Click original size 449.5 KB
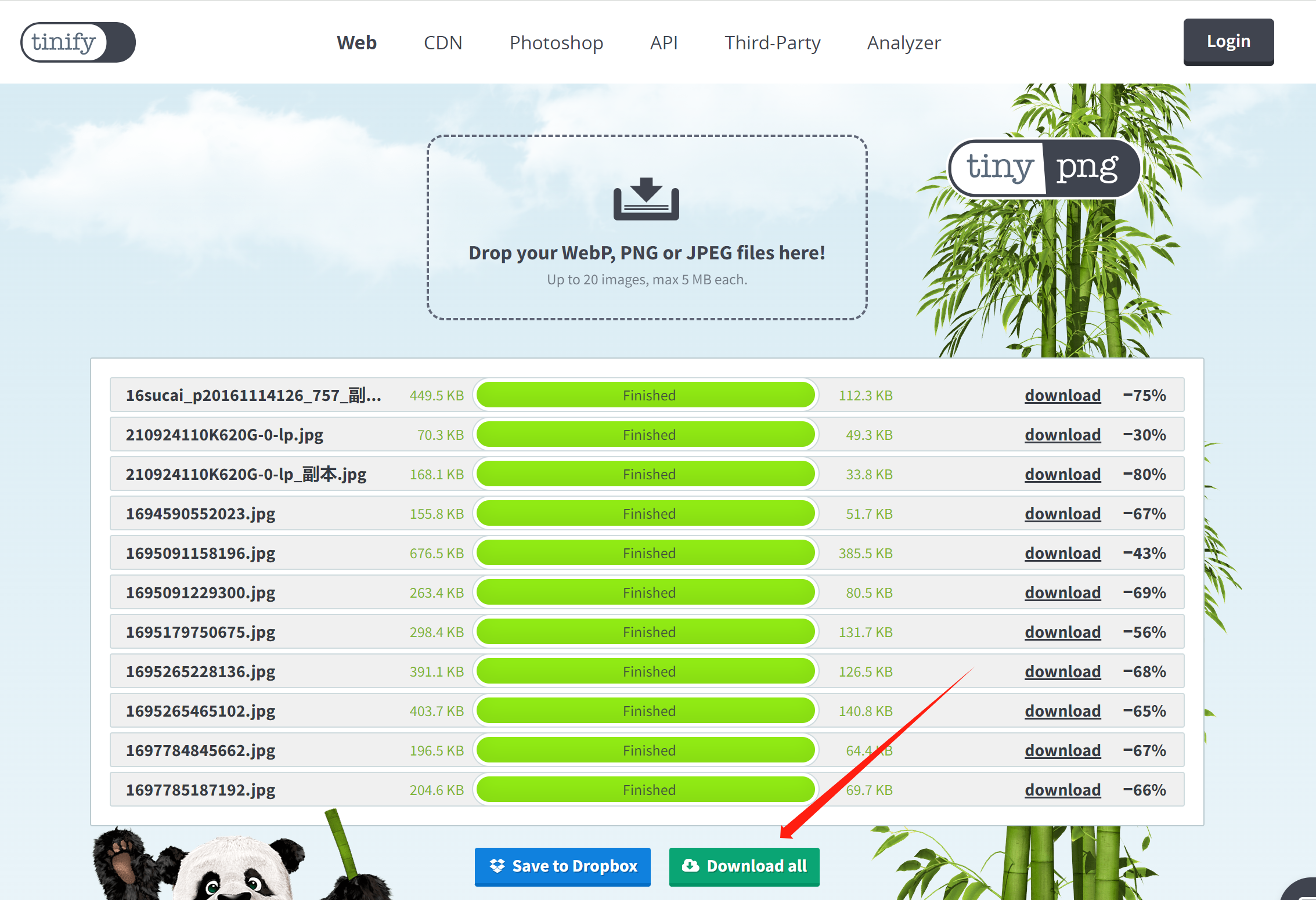Image resolution: width=1316 pixels, height=900 pixels. pos(437,395)
